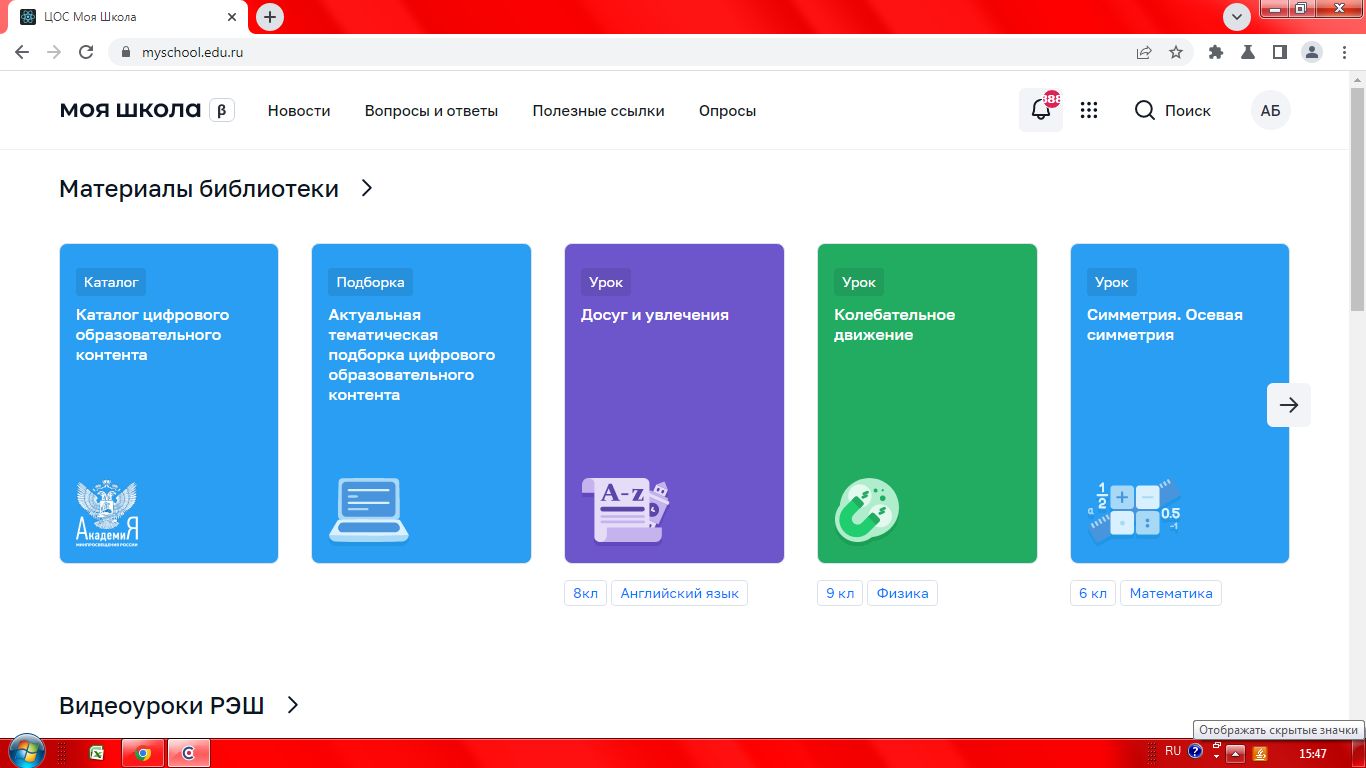Open Вопросы и ответы menu item
The image size is (1366, 768).
coord(431,111)
